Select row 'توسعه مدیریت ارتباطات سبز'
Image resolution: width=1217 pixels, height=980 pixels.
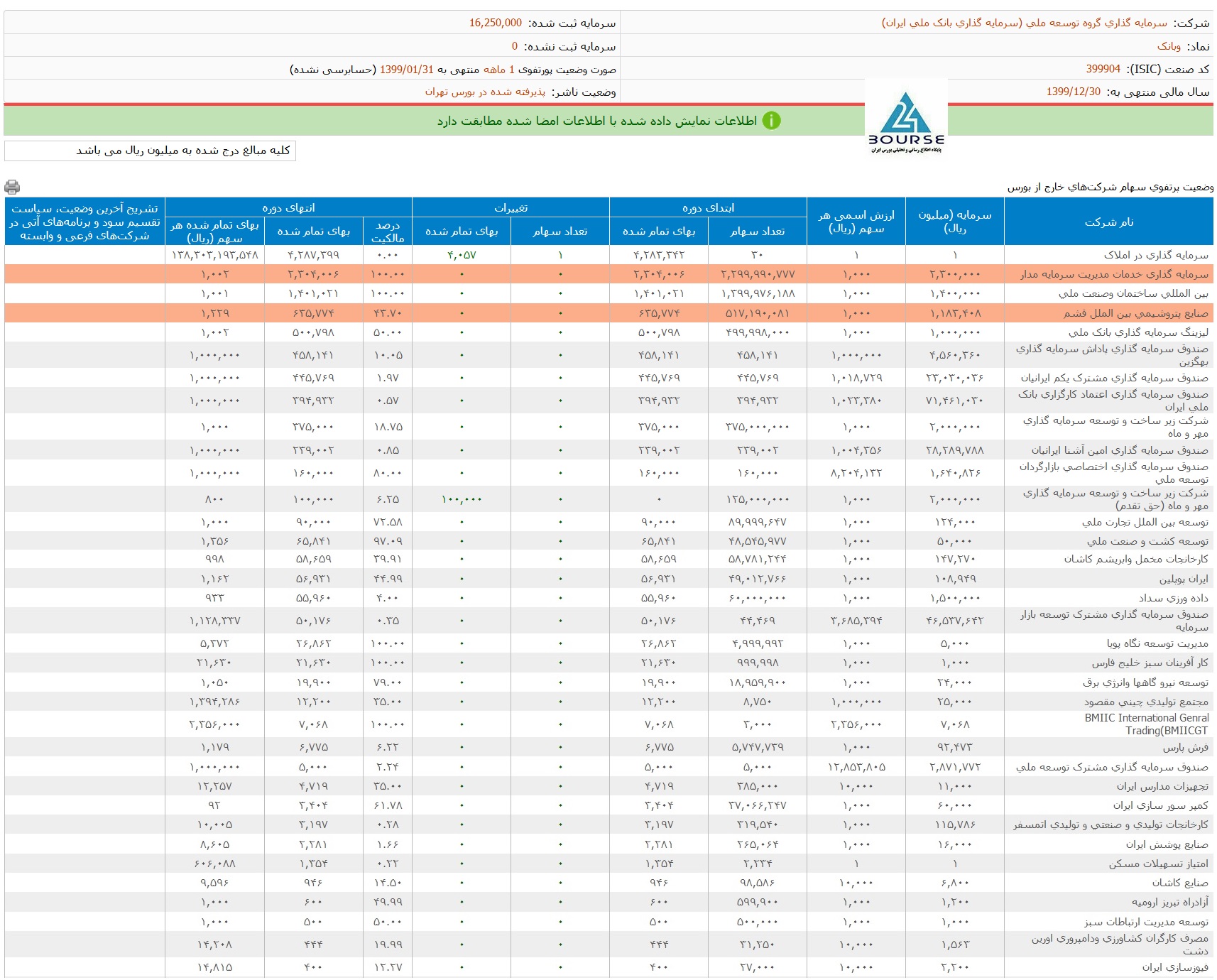click(x=609, y=922)
